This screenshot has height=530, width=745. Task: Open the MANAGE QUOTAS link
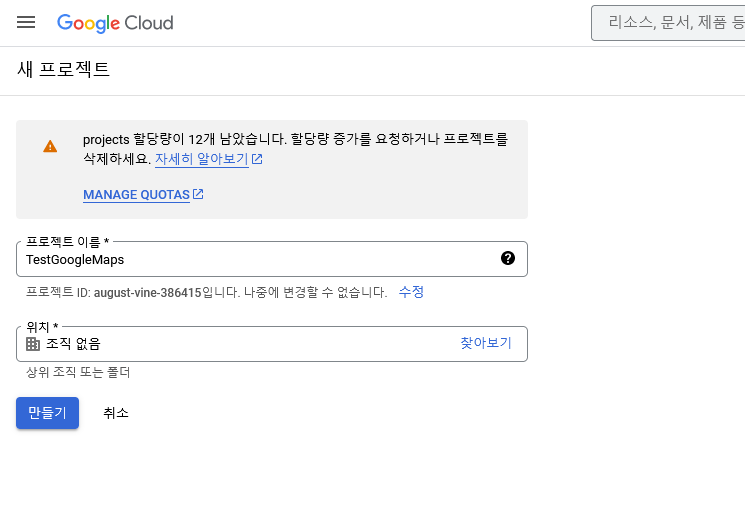(136, 195)
